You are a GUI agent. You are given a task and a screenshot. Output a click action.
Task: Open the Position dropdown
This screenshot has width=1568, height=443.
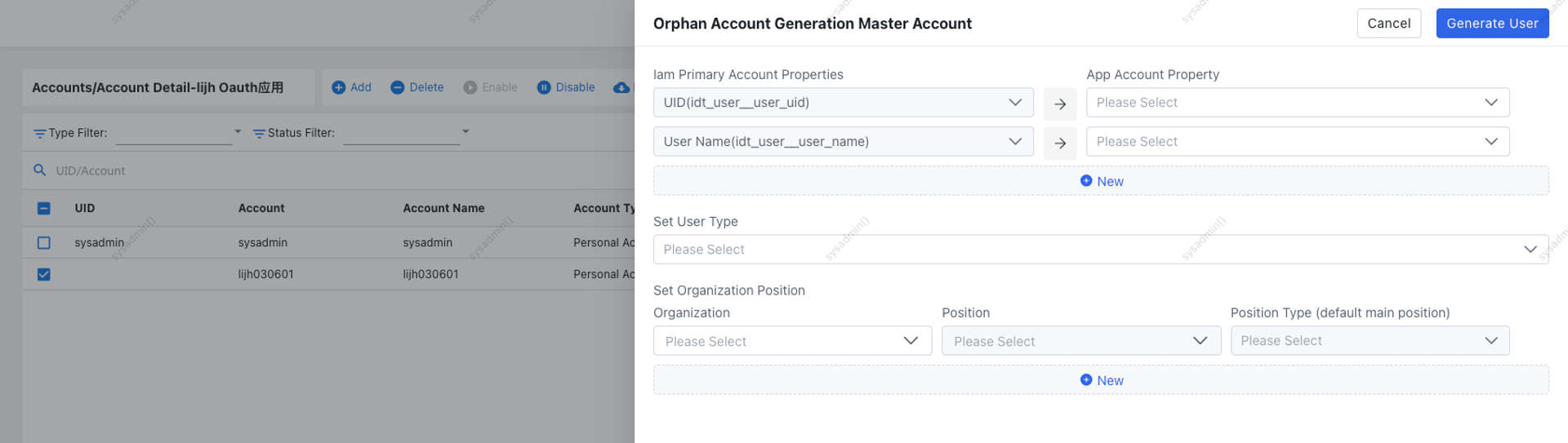1080,341
